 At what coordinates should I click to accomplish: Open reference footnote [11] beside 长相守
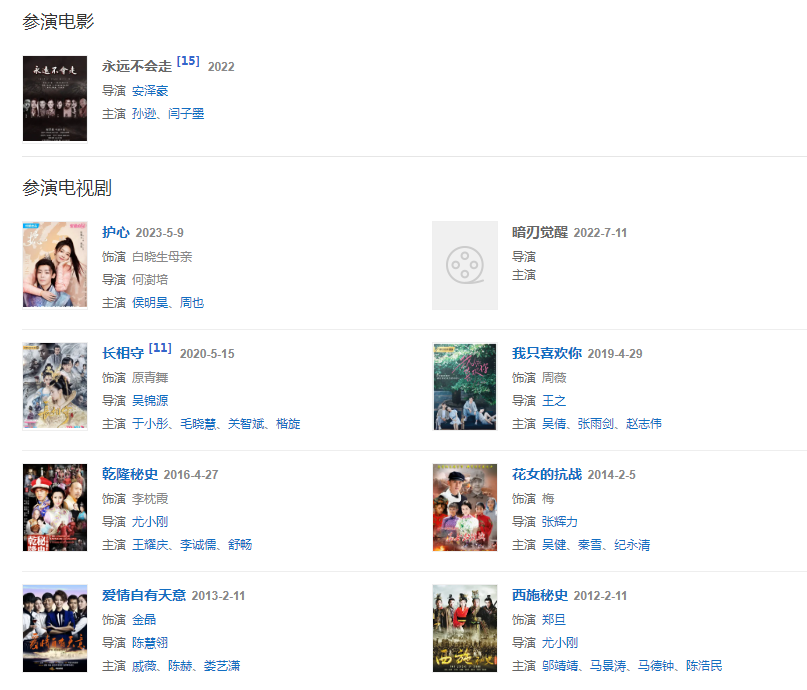[x=160, y=348]
